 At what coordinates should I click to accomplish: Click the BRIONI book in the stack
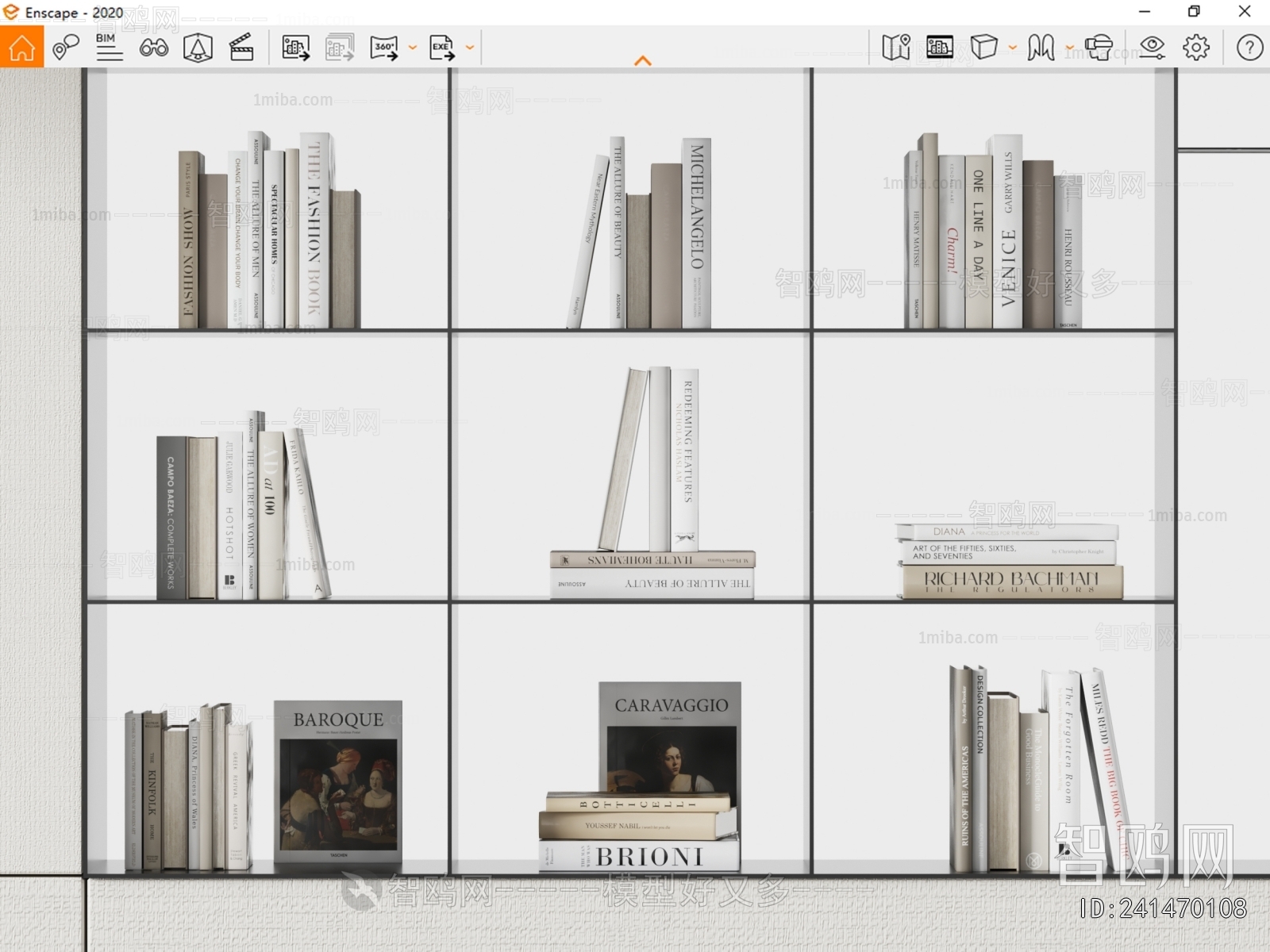click(x=640, y=856)
